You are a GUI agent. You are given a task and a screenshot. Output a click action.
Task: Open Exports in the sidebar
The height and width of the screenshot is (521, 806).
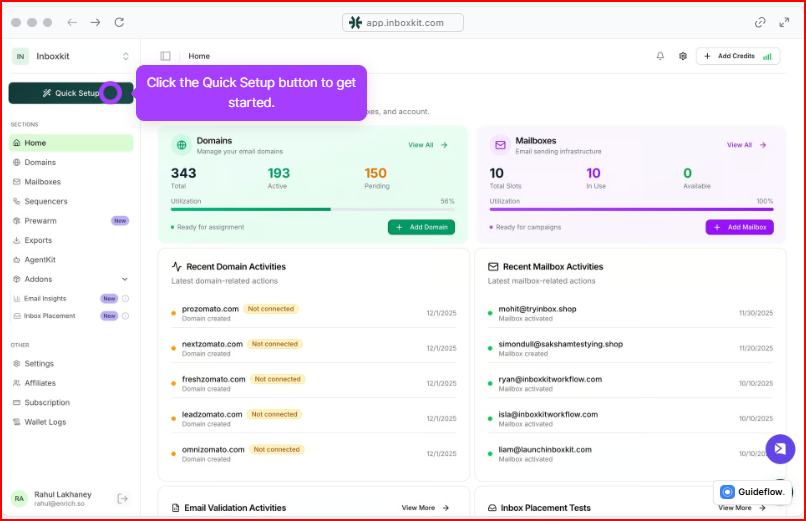pos(71,240)
